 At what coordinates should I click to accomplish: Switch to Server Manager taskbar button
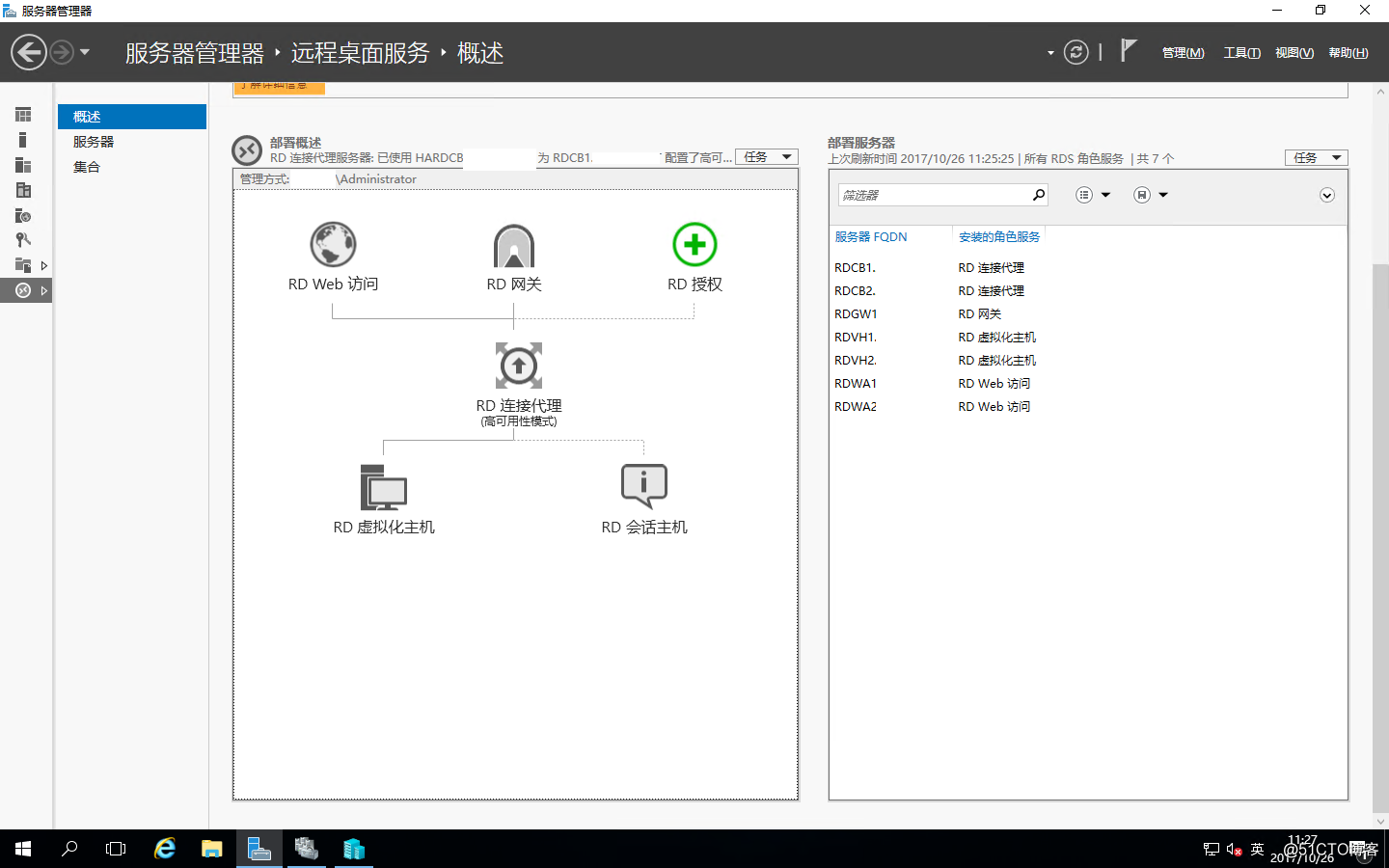(x=259, y=849)
